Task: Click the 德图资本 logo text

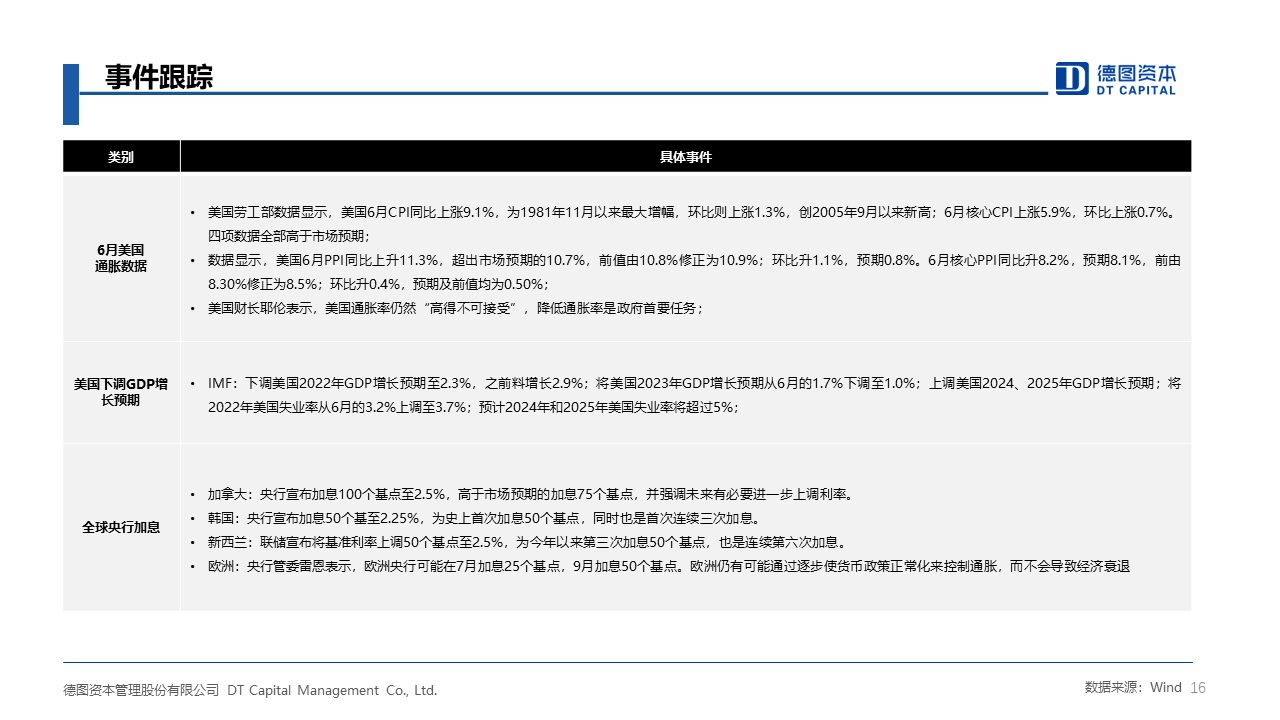Action: 1136,73
